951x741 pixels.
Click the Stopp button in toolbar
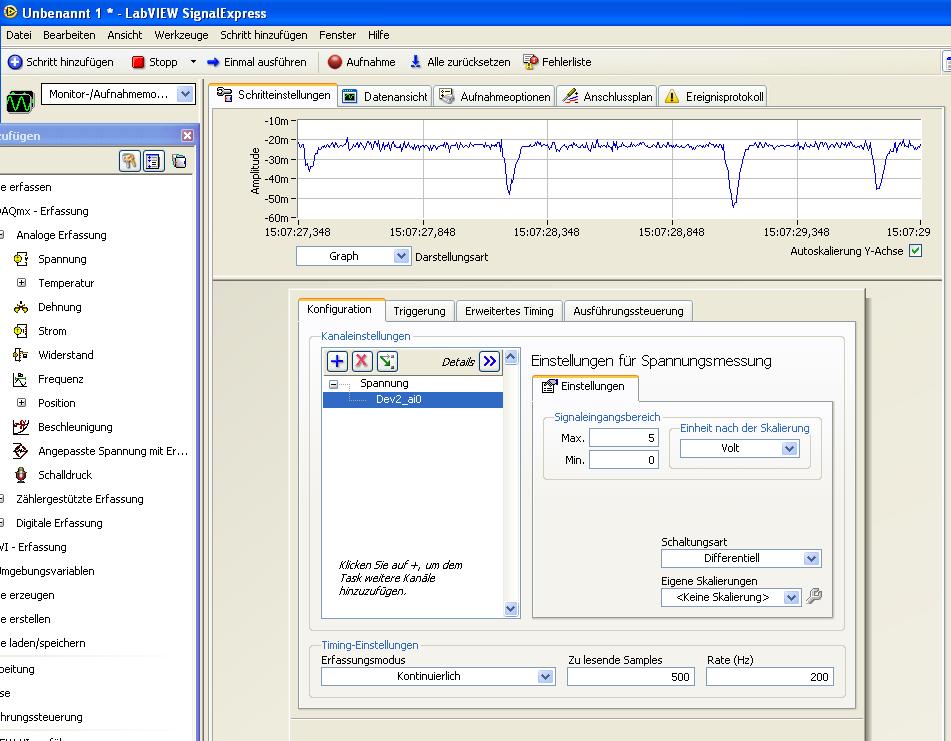point(154,62)
